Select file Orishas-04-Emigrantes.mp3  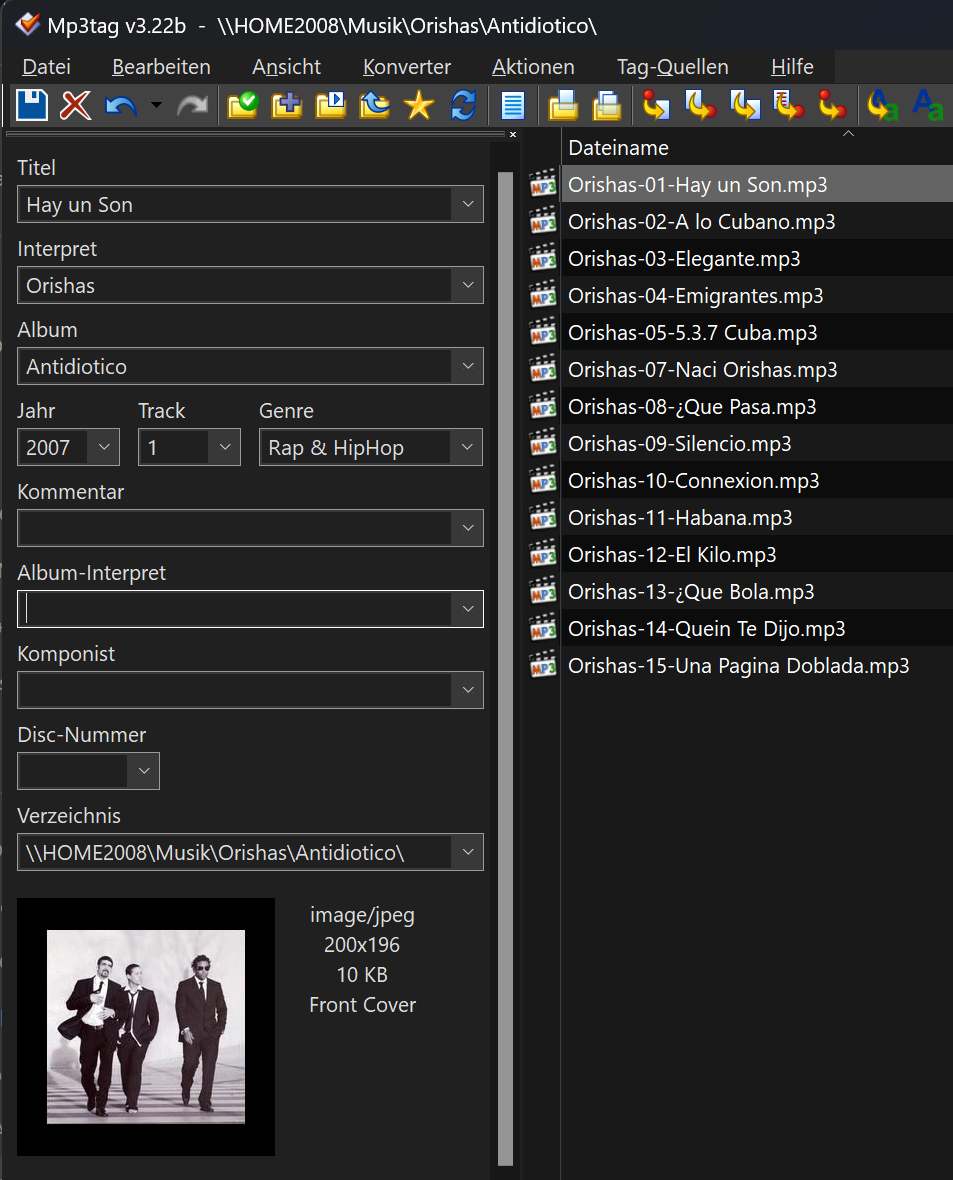(x=696, y=296)
